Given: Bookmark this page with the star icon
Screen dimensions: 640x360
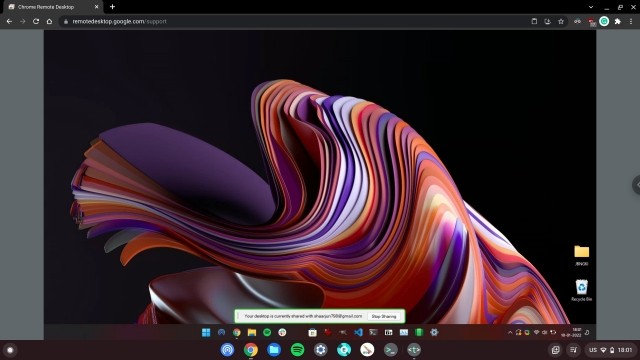Looking at the screenshot, I should pos(561,21).
